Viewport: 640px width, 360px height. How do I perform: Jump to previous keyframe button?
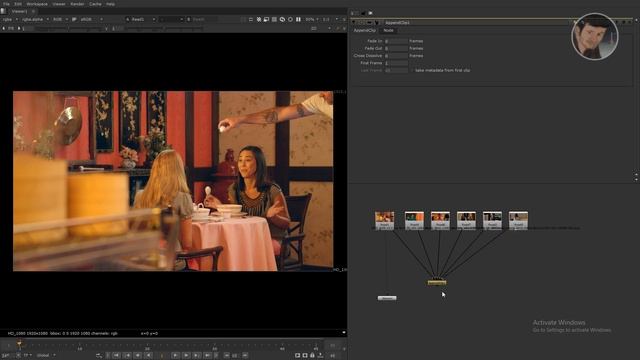pos(127,356)
